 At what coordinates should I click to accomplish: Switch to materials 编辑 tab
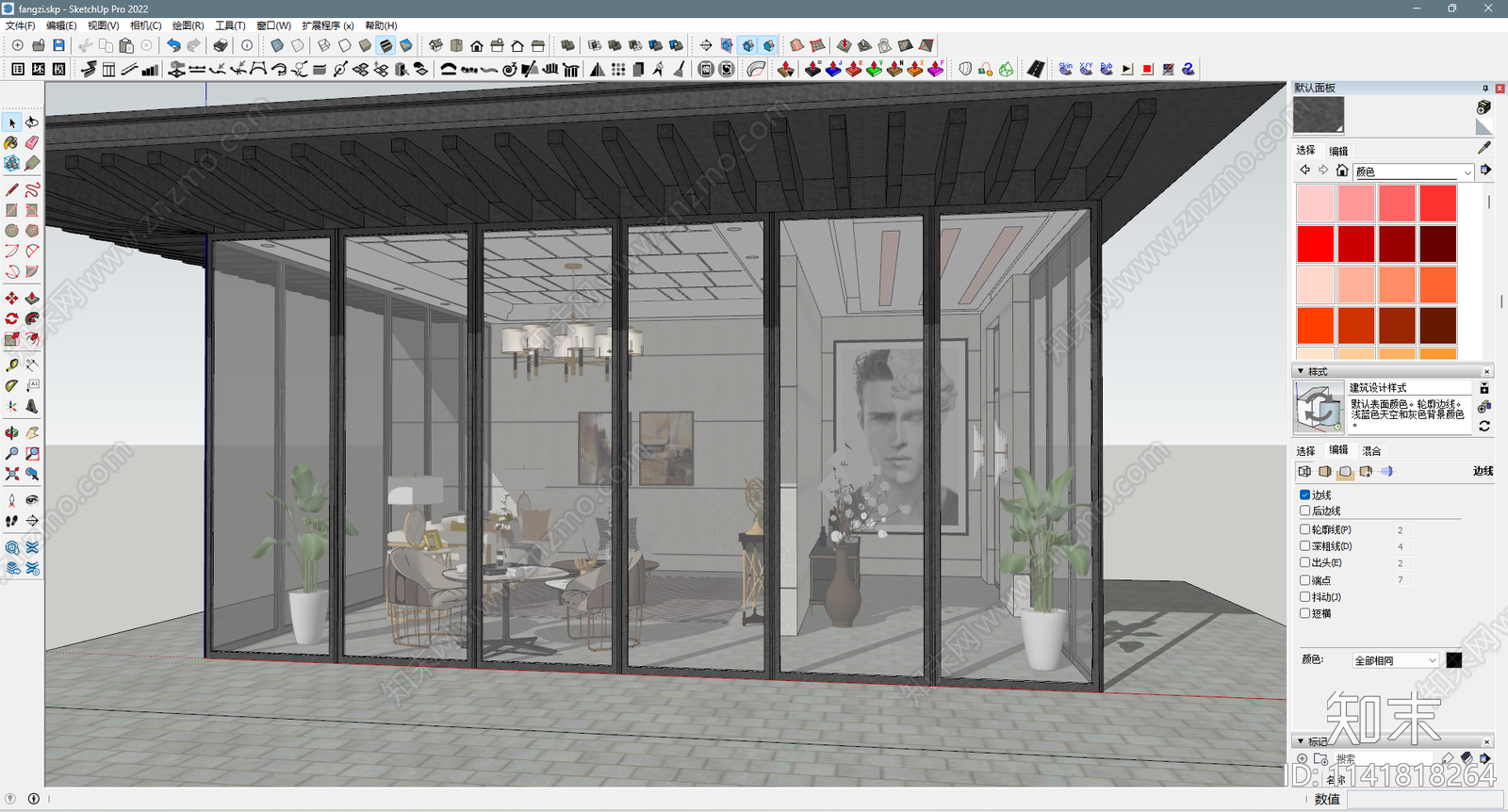pos(1338,151)
